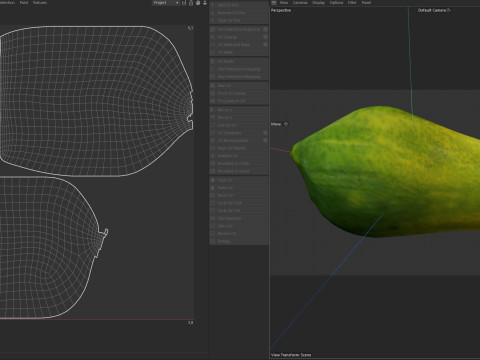Click Start Interactive Mapping
Image resolution: width=480 pixels, height=360 pixels.
pyautogui.click(x=239, y=69)
